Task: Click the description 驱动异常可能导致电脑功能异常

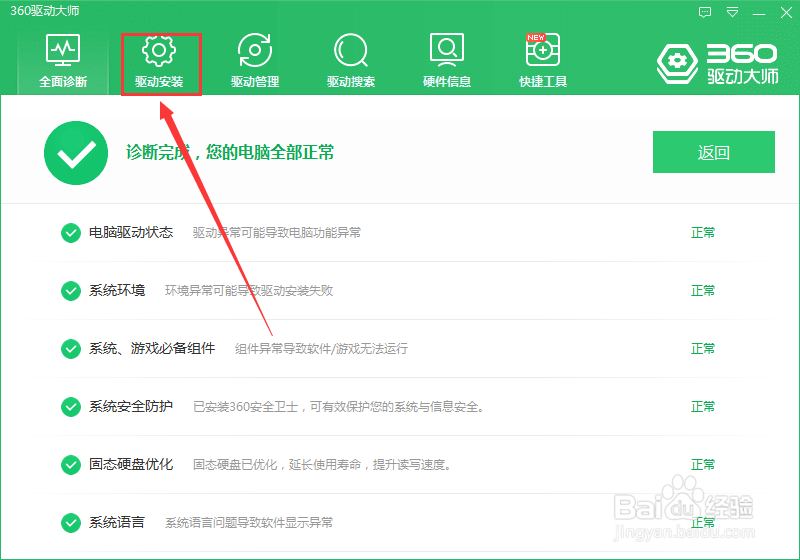Action: pos(277,233)
